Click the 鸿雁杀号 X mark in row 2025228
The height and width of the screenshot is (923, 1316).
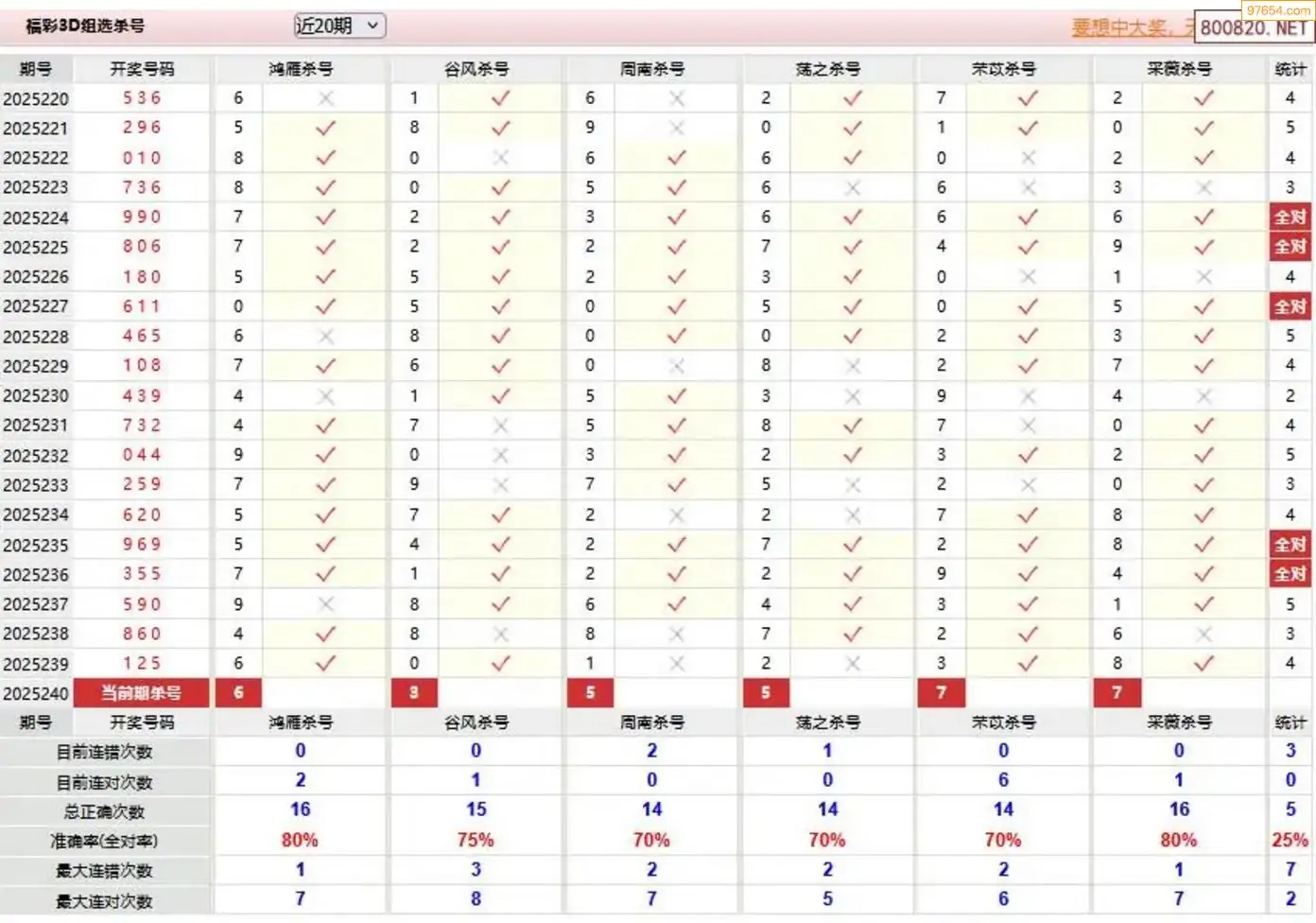pyautogui.click(x=325, y=336)
